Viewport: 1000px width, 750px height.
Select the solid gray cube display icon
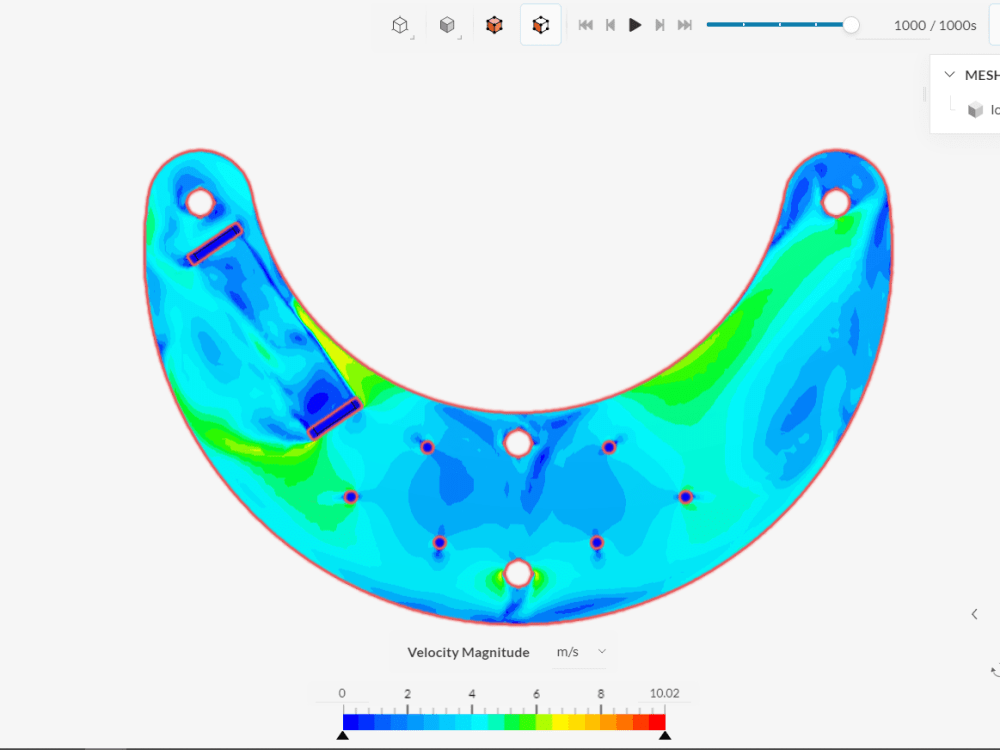point(447,24)
